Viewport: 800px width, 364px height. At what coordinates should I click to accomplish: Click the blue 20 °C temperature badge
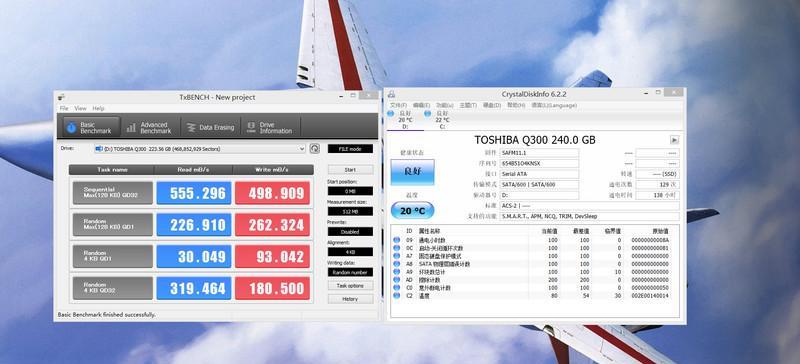pyautogui.click(x=412, y=211)
